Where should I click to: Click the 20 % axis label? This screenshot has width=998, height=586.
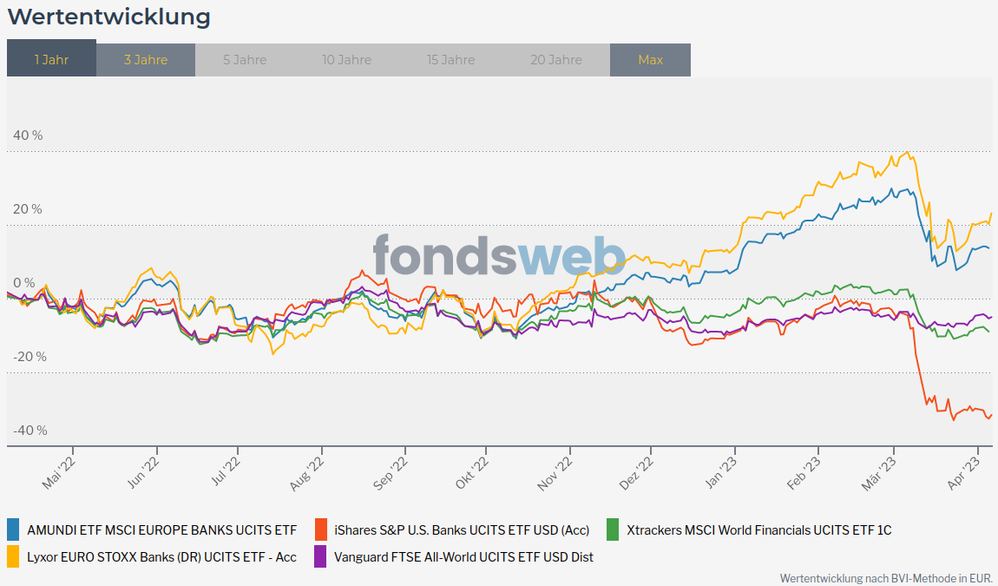28,209
